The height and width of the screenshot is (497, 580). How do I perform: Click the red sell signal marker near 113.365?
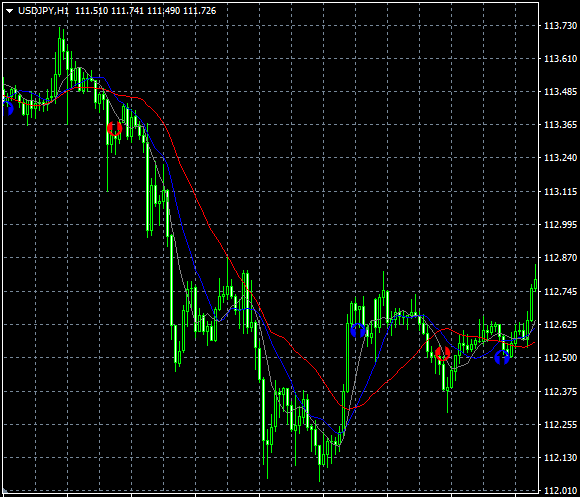tap(115, 129)
